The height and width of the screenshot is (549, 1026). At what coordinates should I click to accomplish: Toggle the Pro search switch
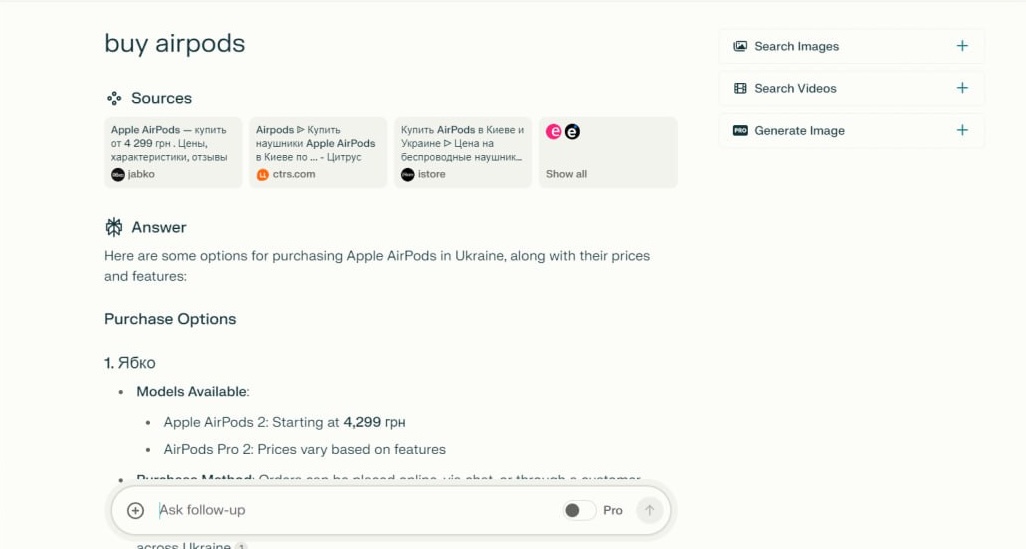pos(578,510)
